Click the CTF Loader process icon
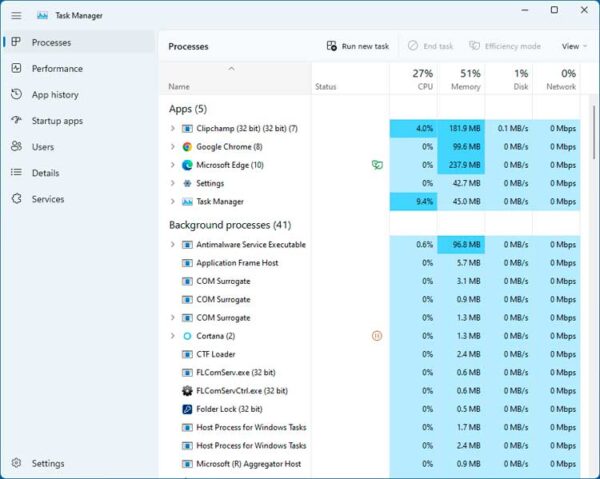 coord(187,354)
